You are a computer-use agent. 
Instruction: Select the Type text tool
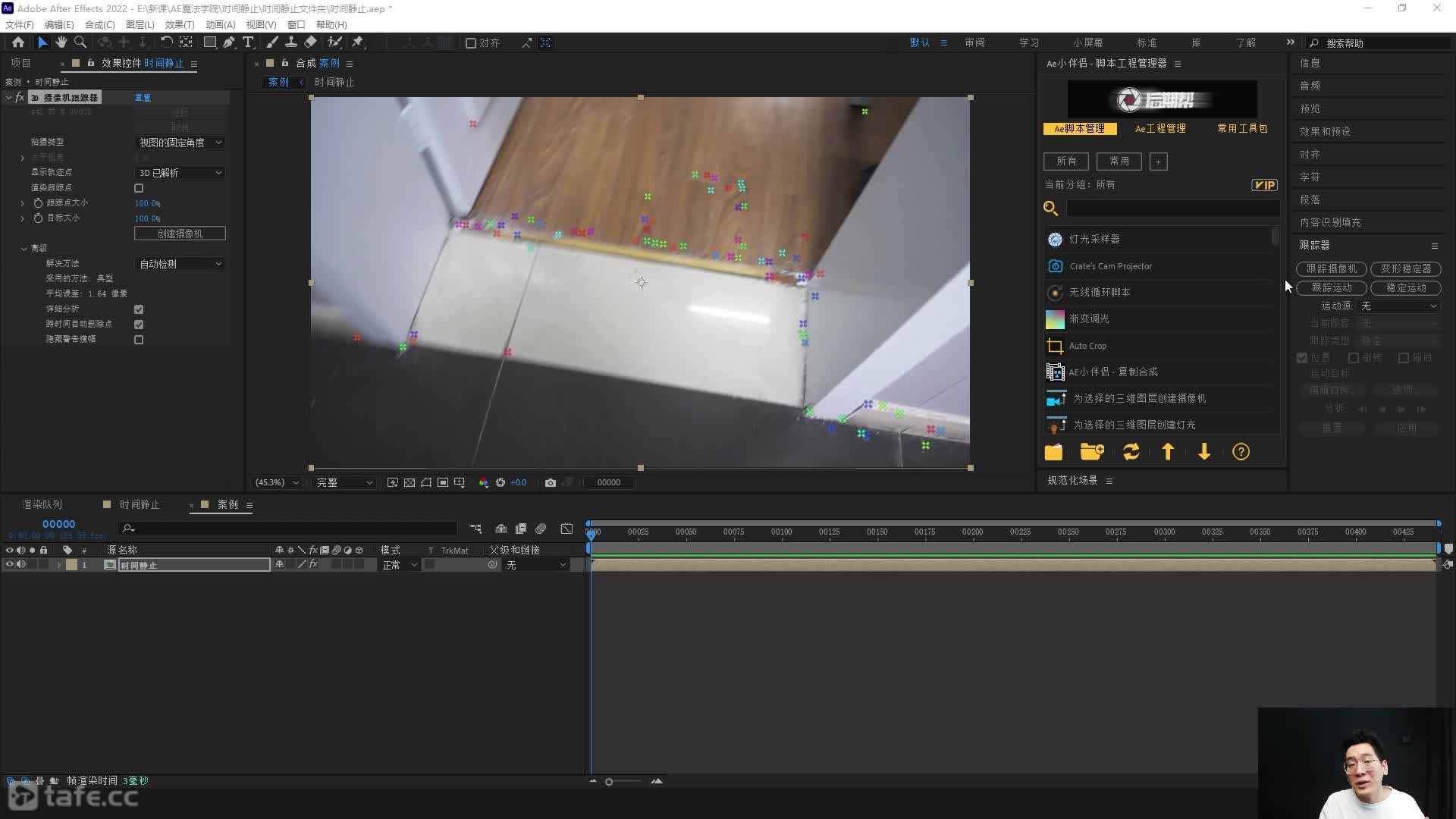[x=248, y=42]
